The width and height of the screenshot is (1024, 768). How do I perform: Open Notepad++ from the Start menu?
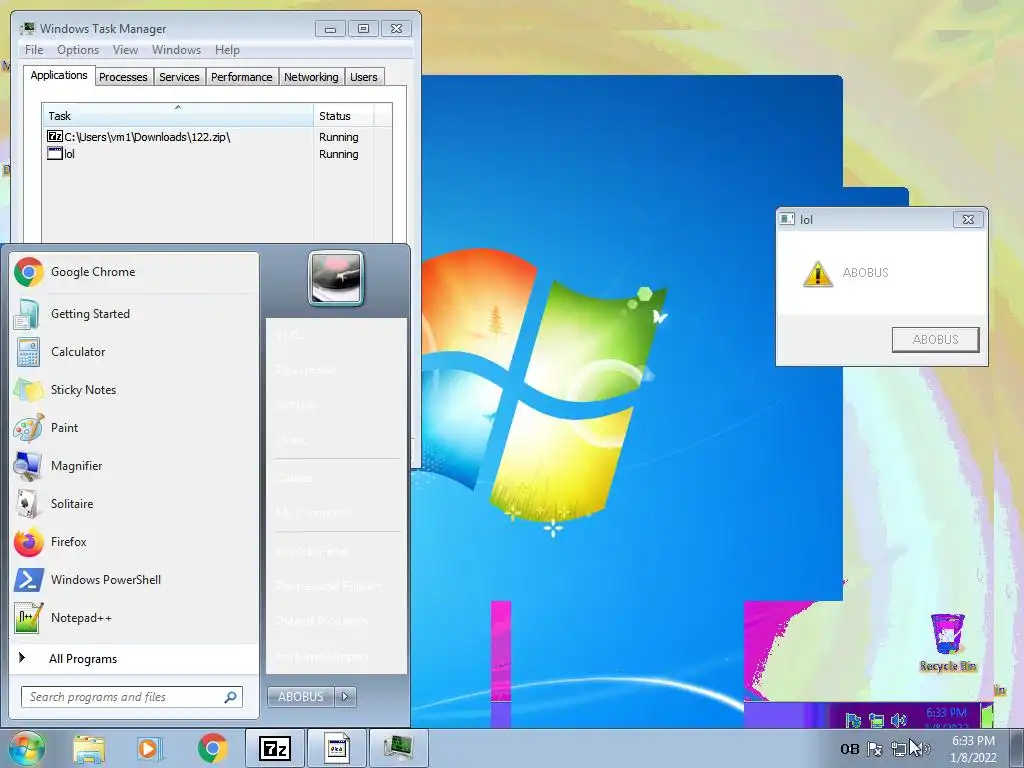click(134, 618)
